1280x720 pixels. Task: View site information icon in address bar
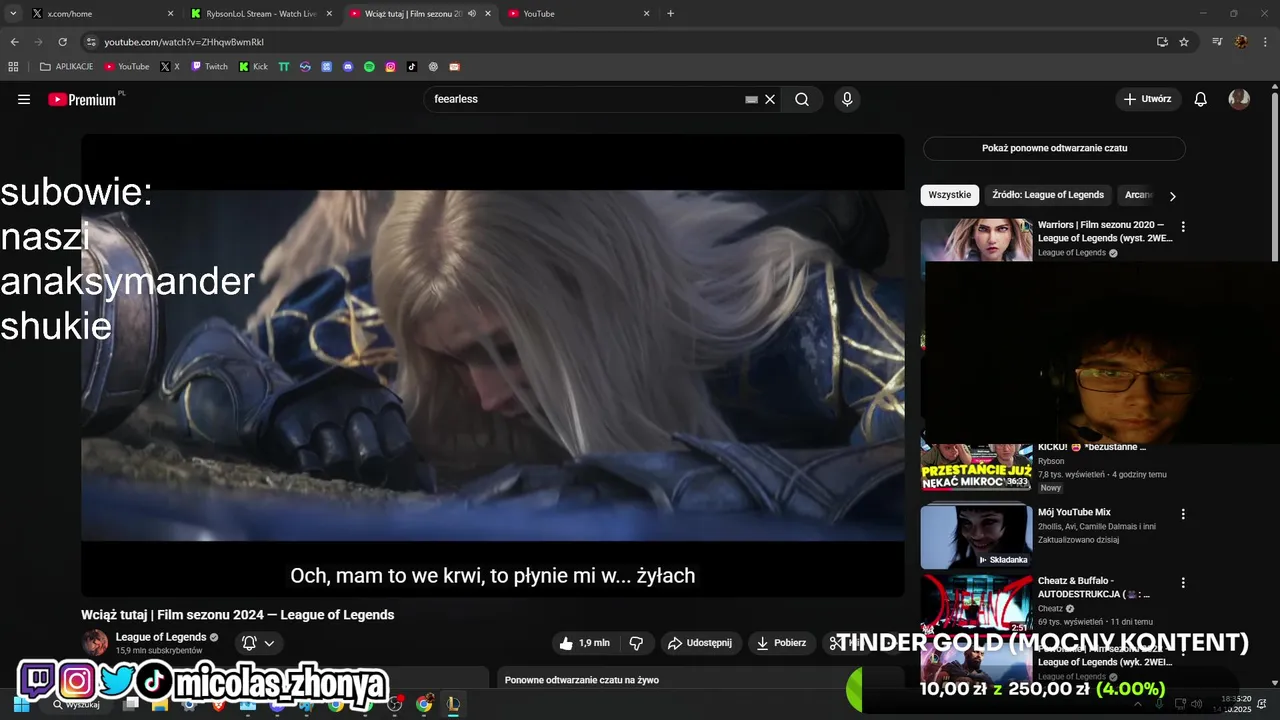91,42
